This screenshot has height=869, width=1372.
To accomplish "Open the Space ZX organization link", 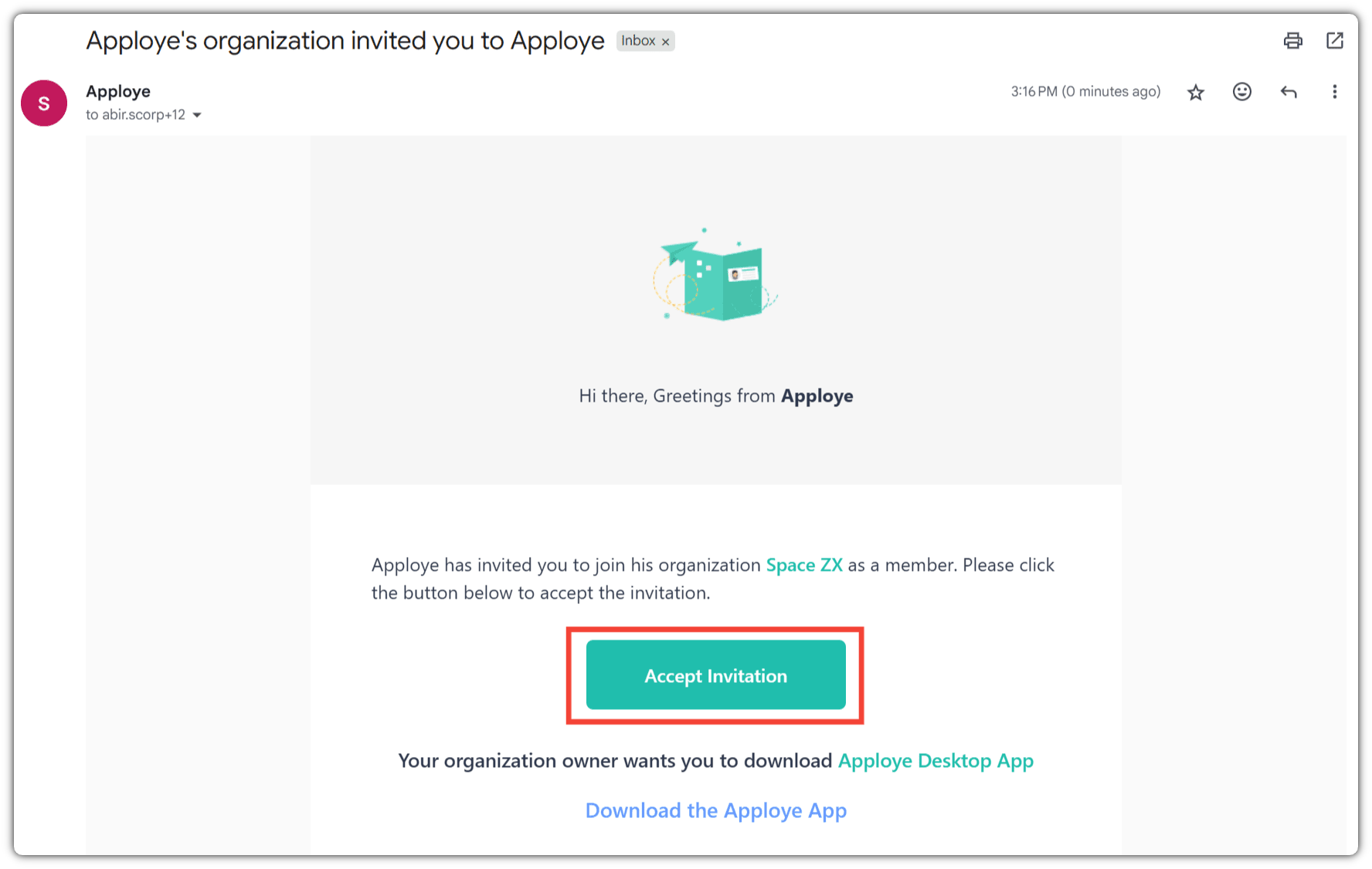I will click(804, 565).
